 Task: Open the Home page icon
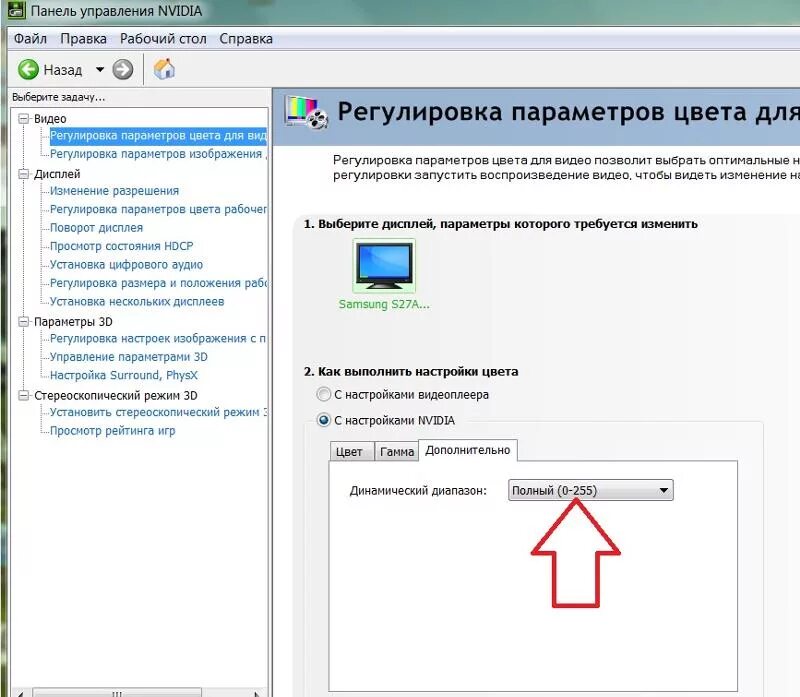point(164,69)
